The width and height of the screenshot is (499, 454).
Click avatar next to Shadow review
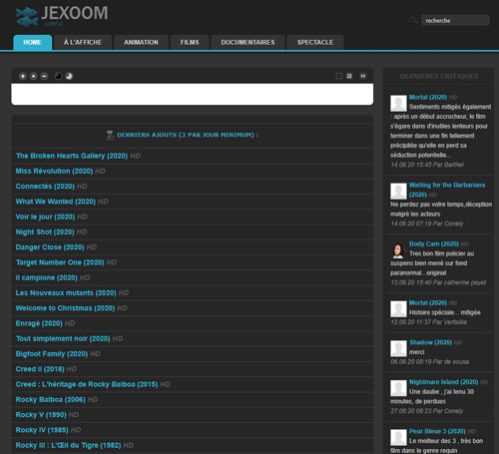[398, 348]
